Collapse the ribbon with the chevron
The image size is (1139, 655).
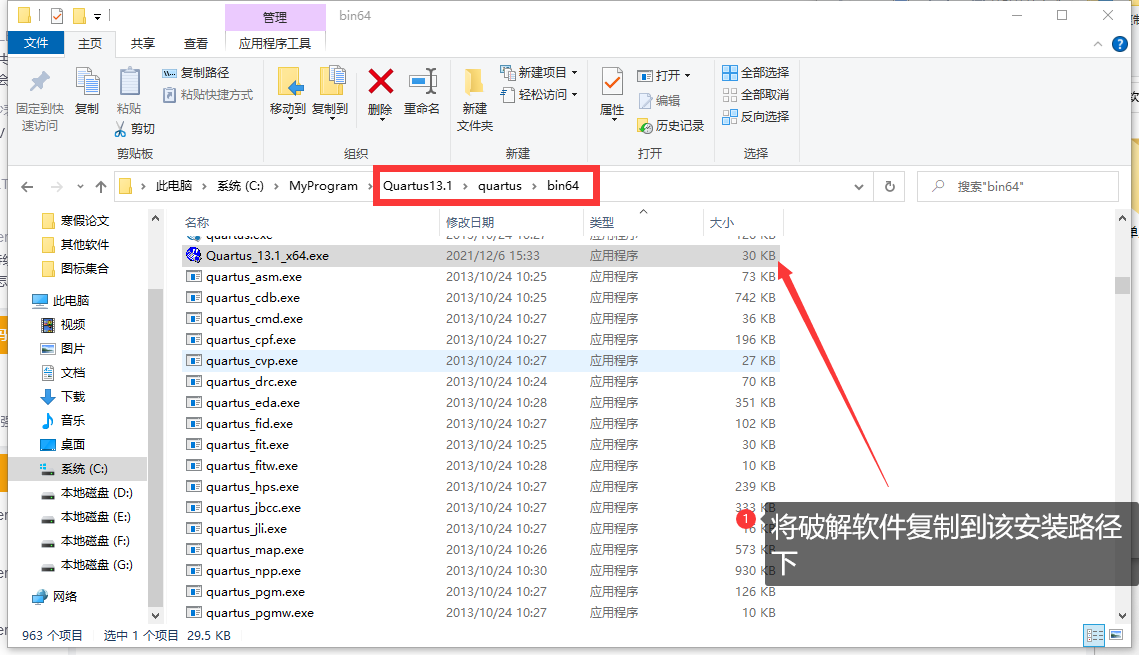[1098, 44]
